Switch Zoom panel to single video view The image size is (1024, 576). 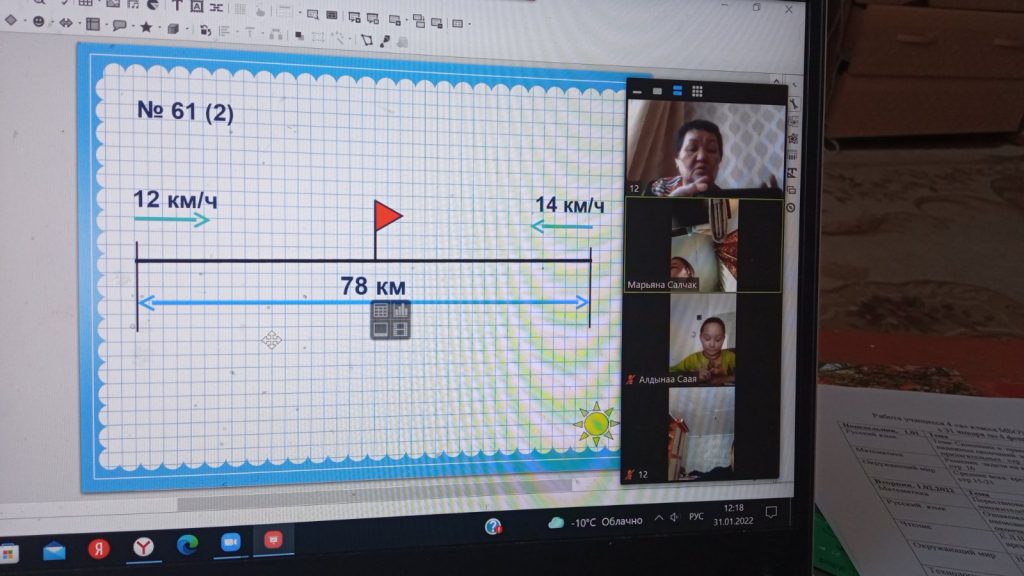point(657,91)
